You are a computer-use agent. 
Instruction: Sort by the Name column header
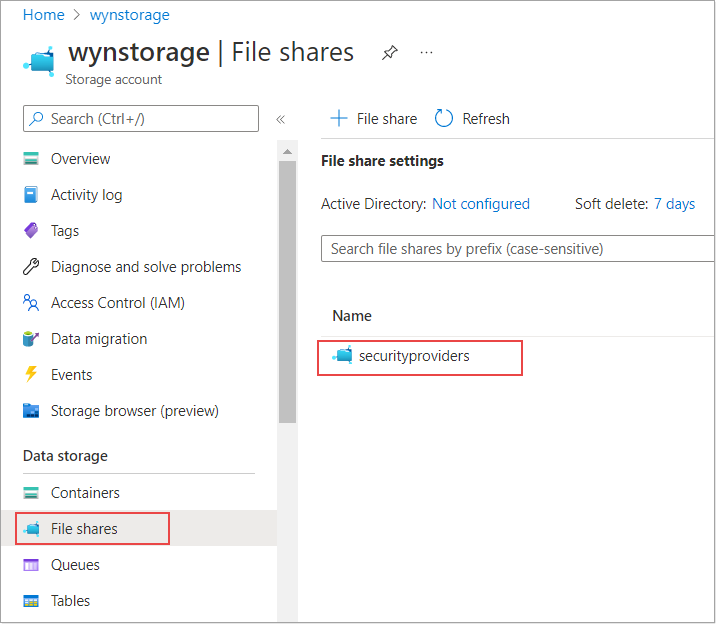tap(352, 316)
